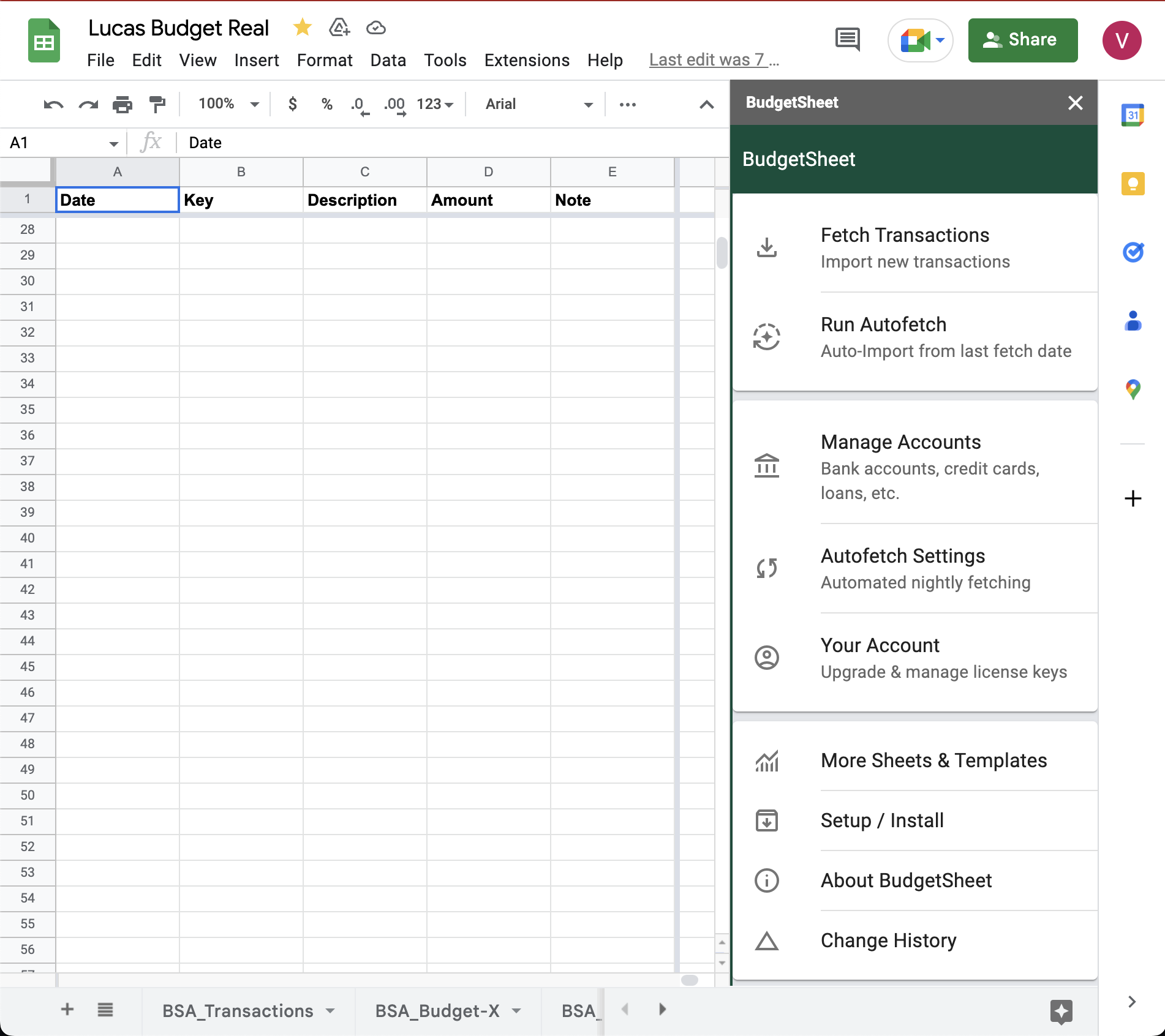Viewport: 1165px width, 1036px height.
Task: Add a new sheet with plus icon
Action: (x=67, y=1010)
